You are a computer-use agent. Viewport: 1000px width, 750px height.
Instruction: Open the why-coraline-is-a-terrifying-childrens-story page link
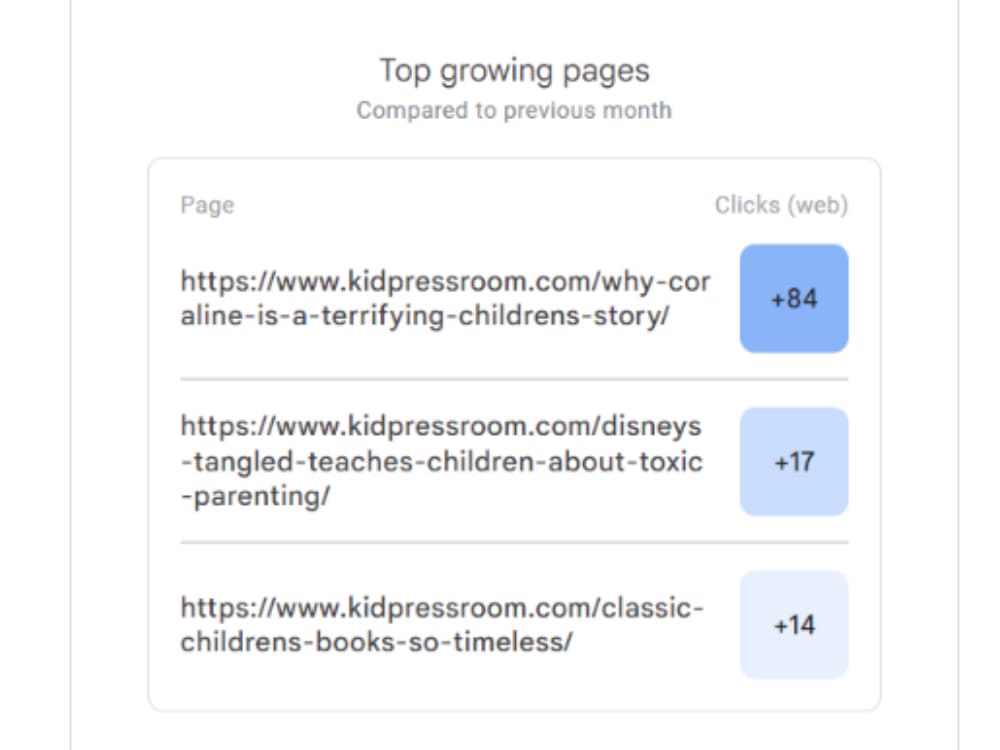coord(445,298)
